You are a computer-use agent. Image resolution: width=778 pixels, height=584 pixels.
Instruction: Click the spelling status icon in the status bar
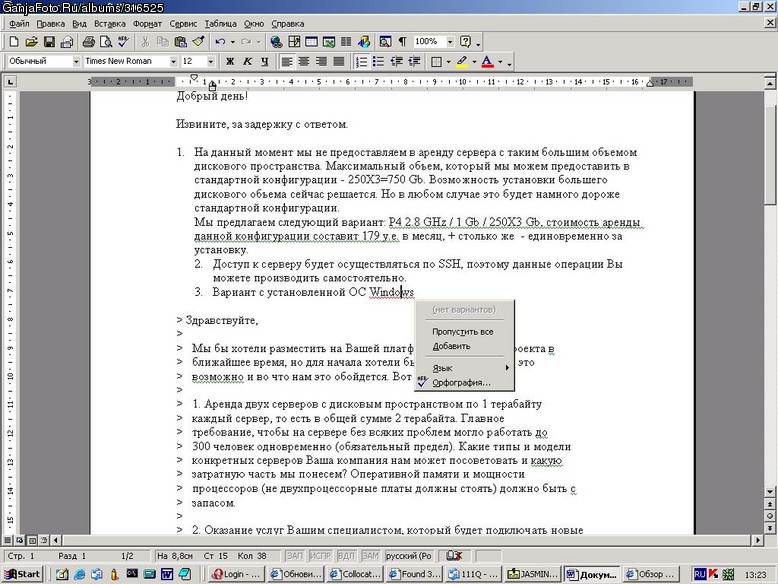454,556
